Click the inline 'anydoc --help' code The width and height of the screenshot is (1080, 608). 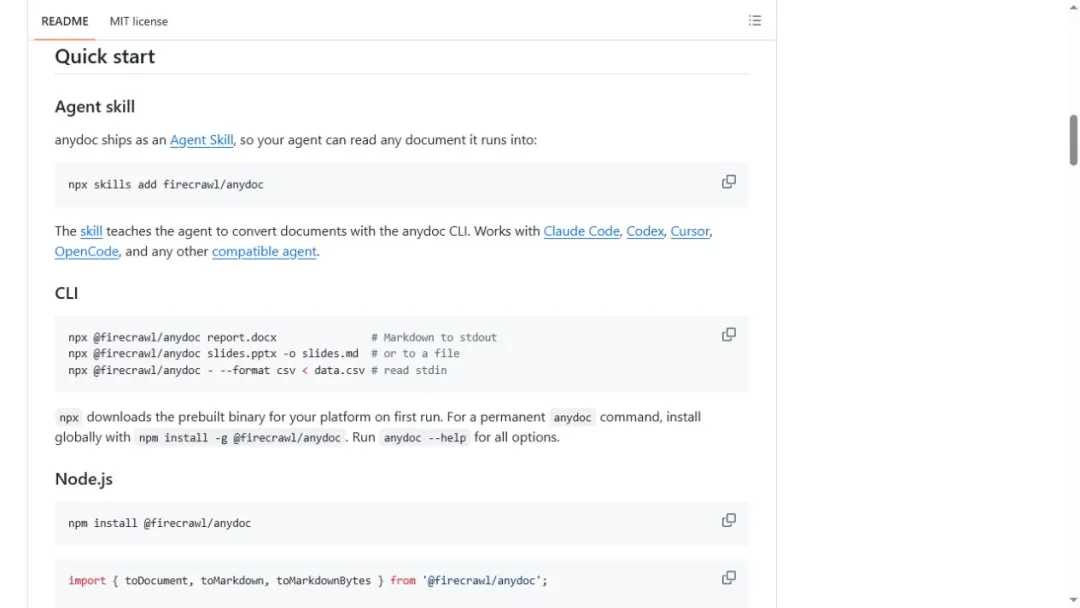[x=425, y=438]
